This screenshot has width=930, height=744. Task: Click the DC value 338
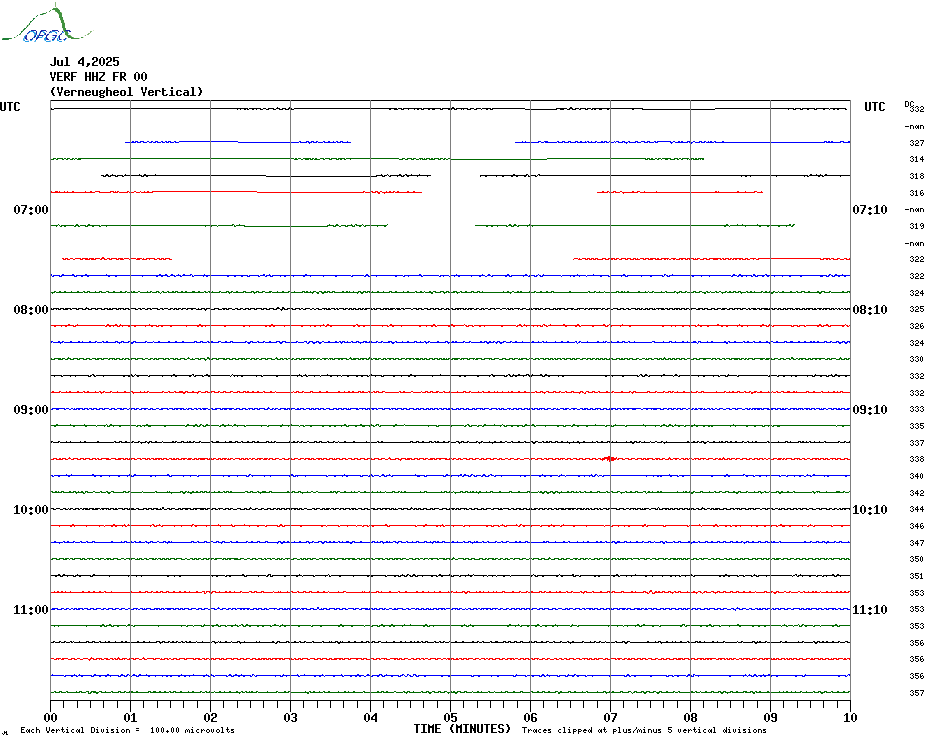pos(917,459)
